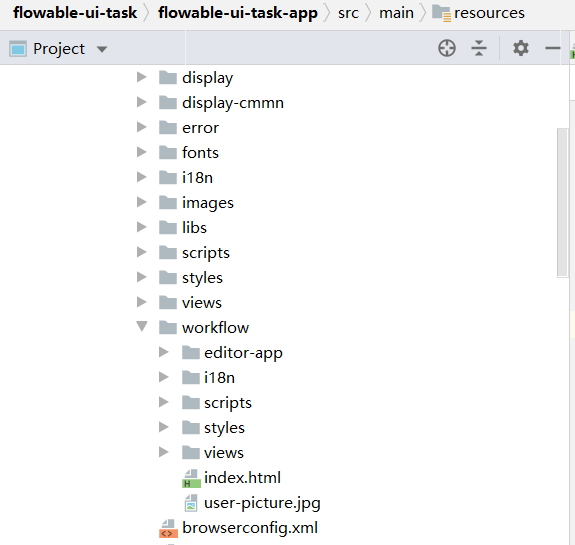
Task: Expand top-level views folder arrow
Action: pos(142,302)
